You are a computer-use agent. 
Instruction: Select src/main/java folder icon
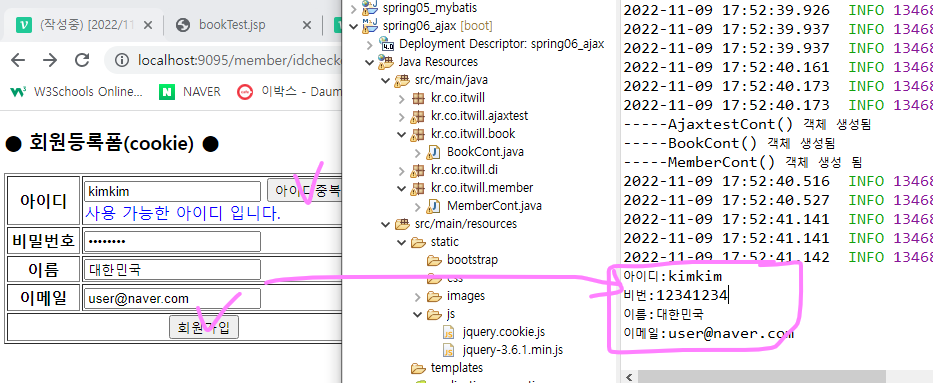click(x=403, y=80)
